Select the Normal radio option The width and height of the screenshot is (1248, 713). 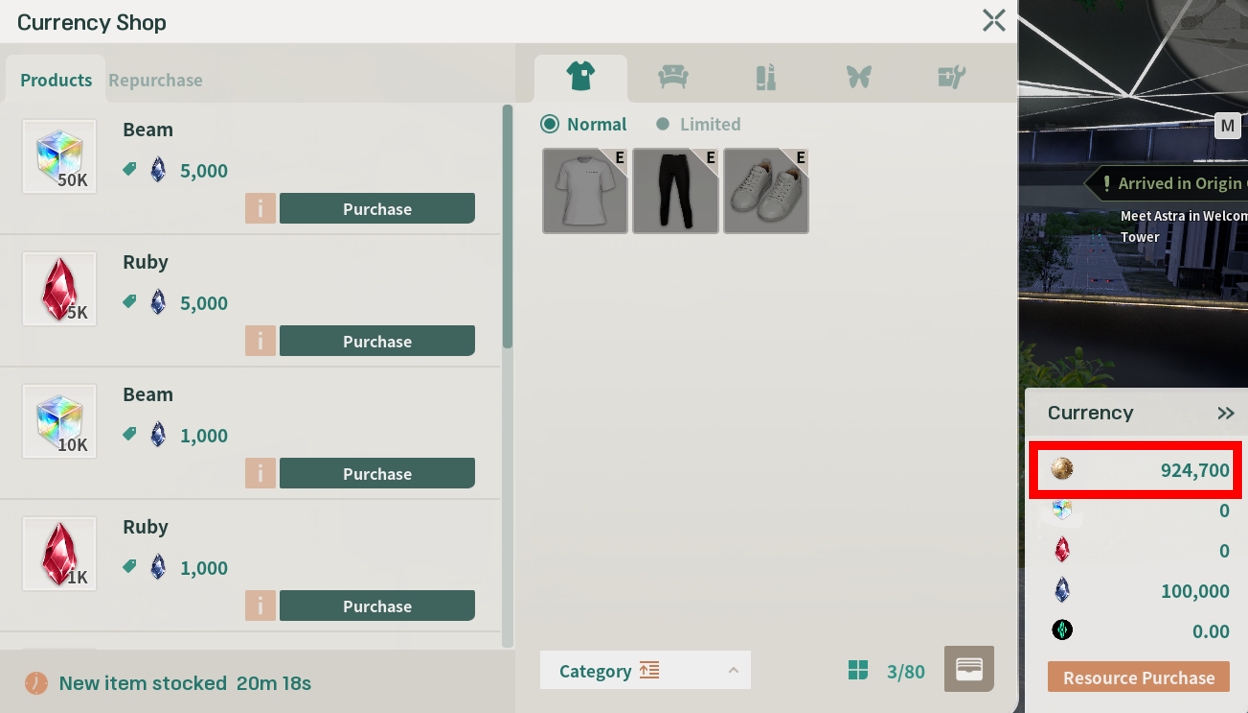click(550, 124)
